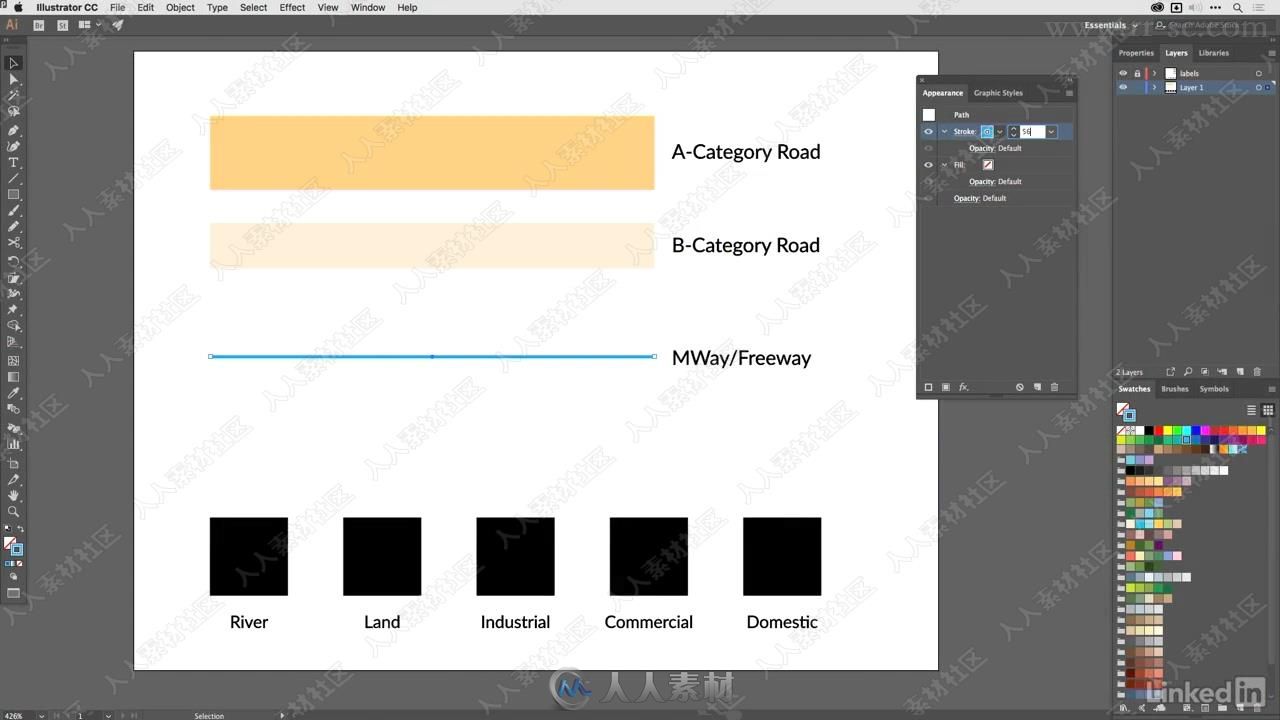Toggle the lock on the labels layer
The height and width of the screenshot is (720, 1280).
[1137, 73]
